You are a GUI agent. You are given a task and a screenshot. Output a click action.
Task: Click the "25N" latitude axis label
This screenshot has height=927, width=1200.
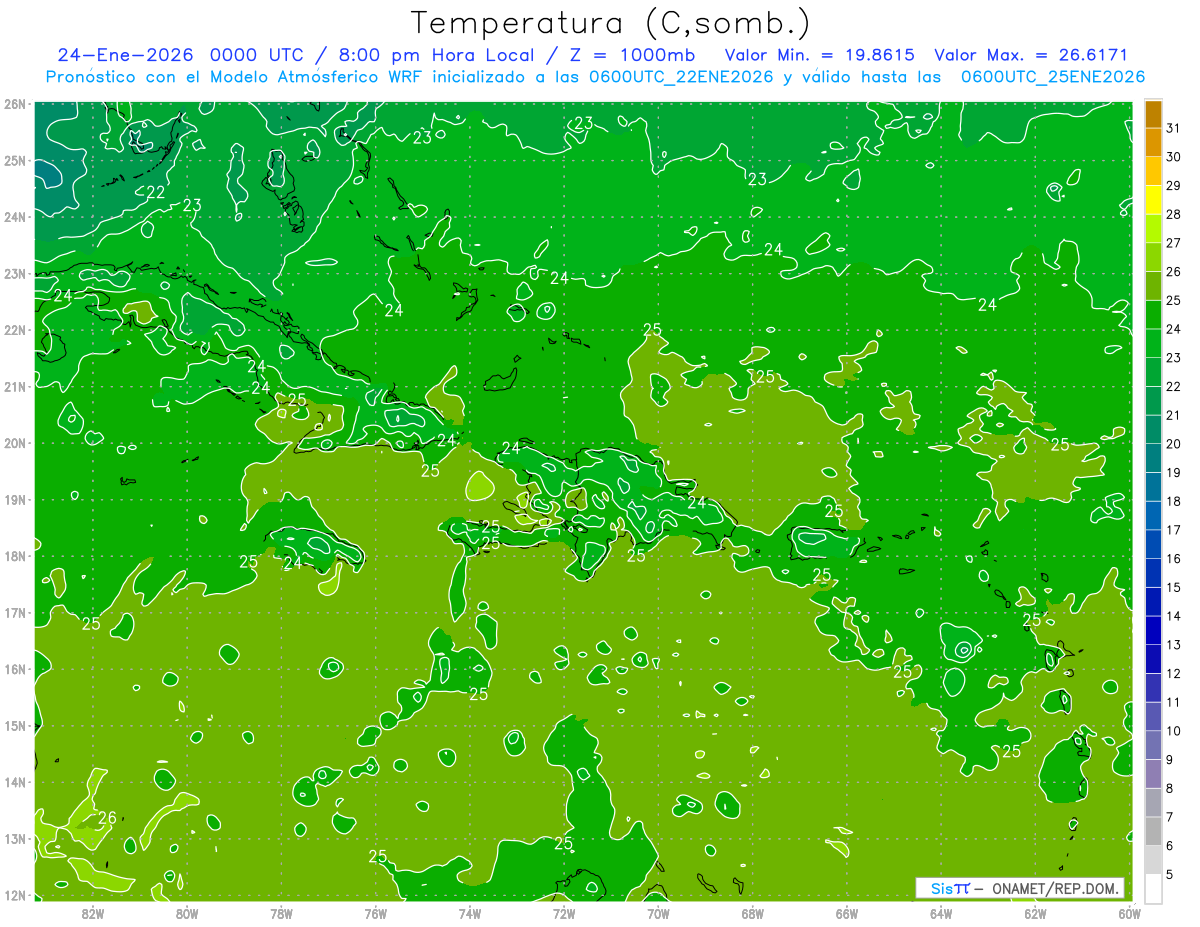pos(14,161)
